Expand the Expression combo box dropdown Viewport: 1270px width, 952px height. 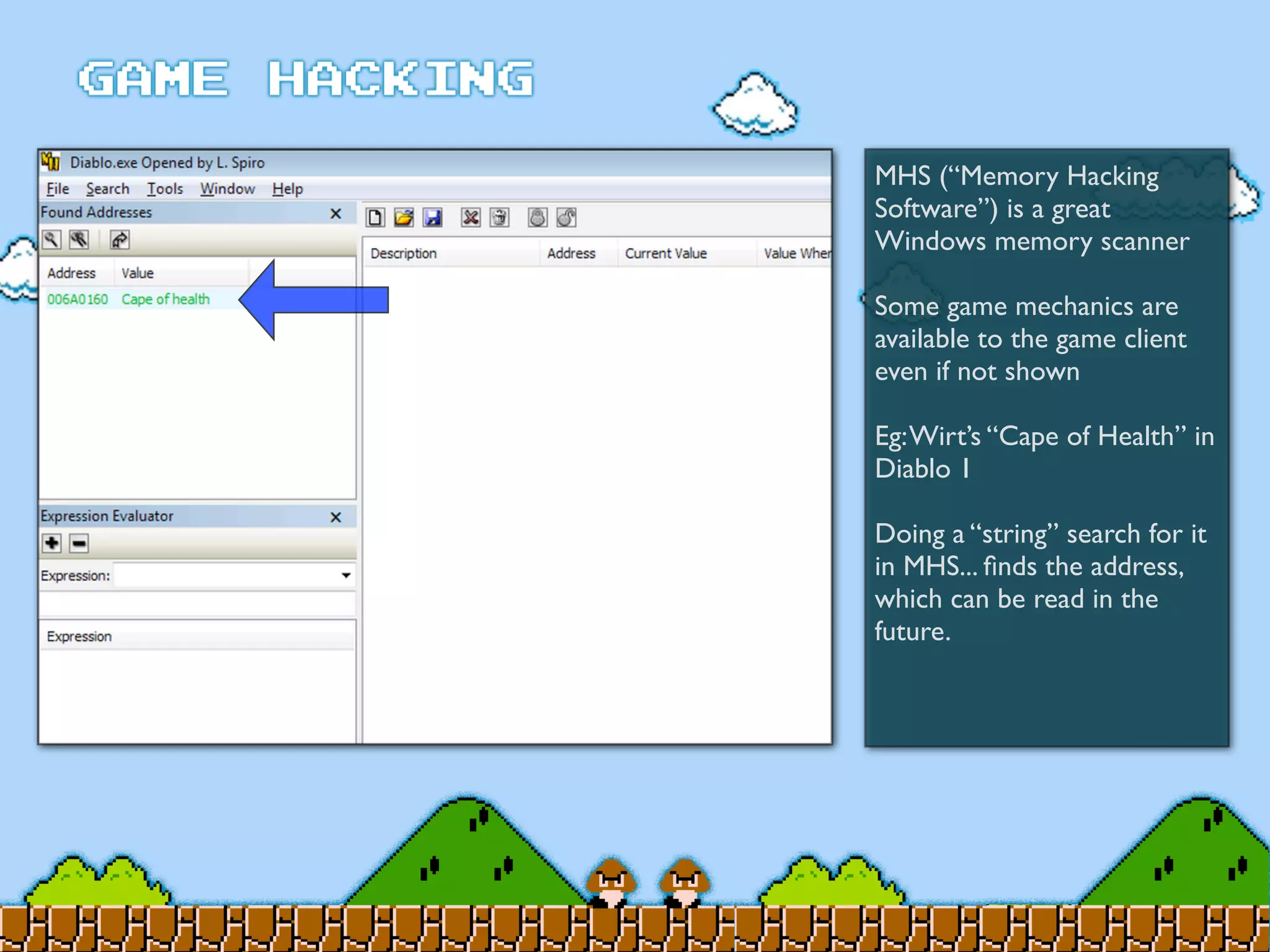pos(345,575)
